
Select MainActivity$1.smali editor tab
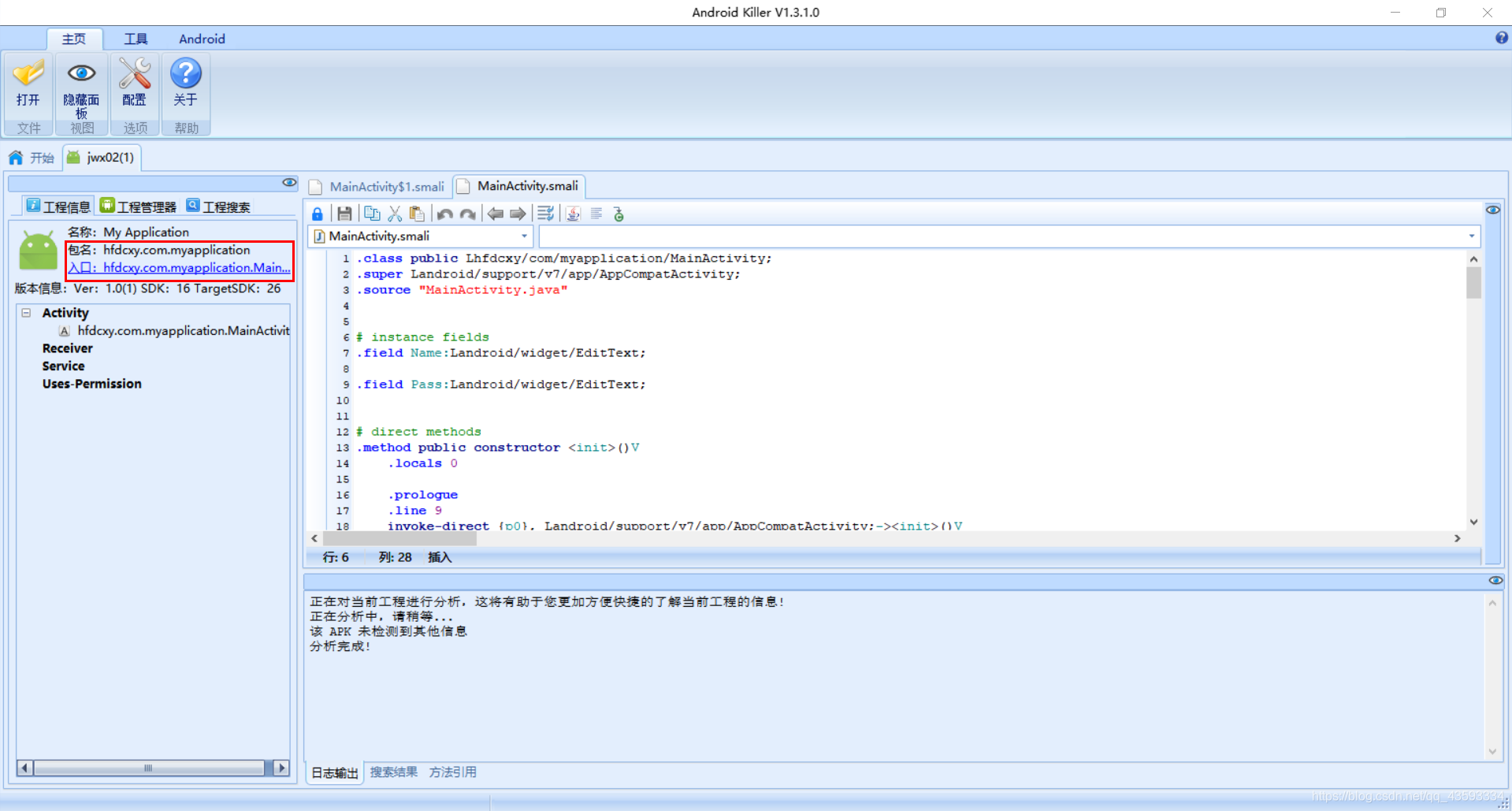[378, 187]
